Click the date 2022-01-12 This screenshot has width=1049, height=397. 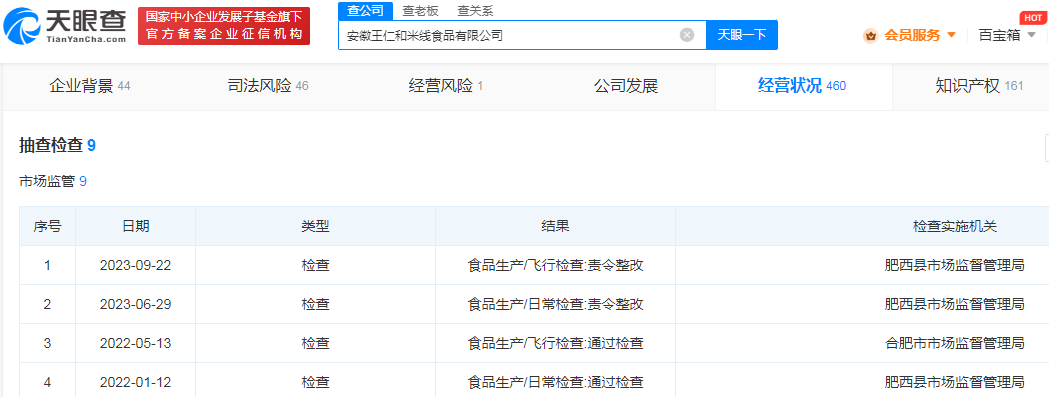coord(136,382)
